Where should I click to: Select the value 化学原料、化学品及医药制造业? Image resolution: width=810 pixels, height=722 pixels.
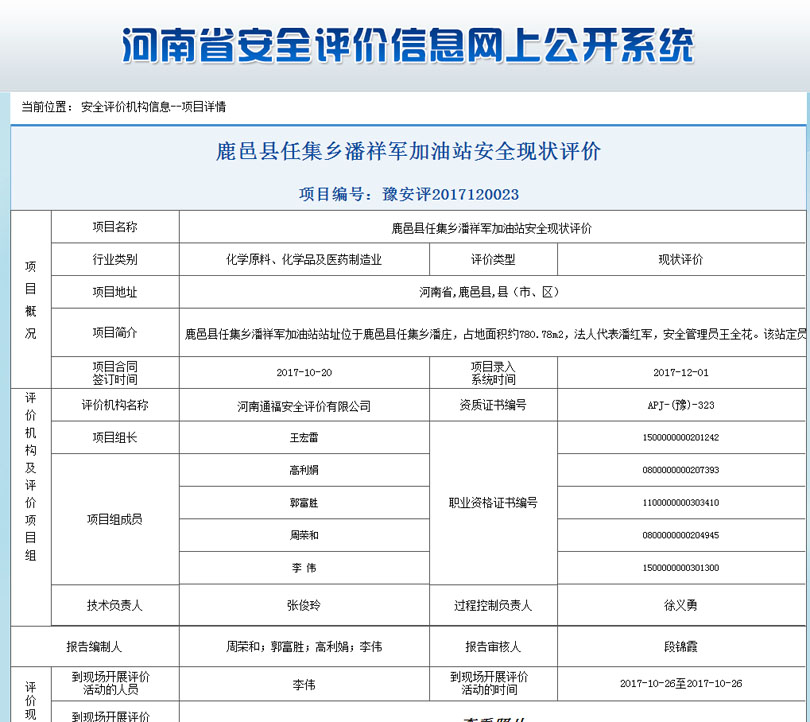click(x=304, y=260)
